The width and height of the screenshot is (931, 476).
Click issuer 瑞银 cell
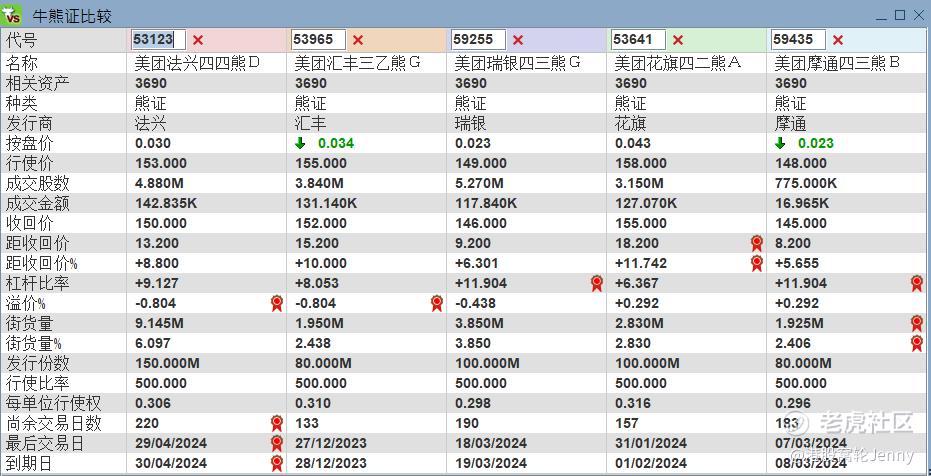[x=470, y=123]
